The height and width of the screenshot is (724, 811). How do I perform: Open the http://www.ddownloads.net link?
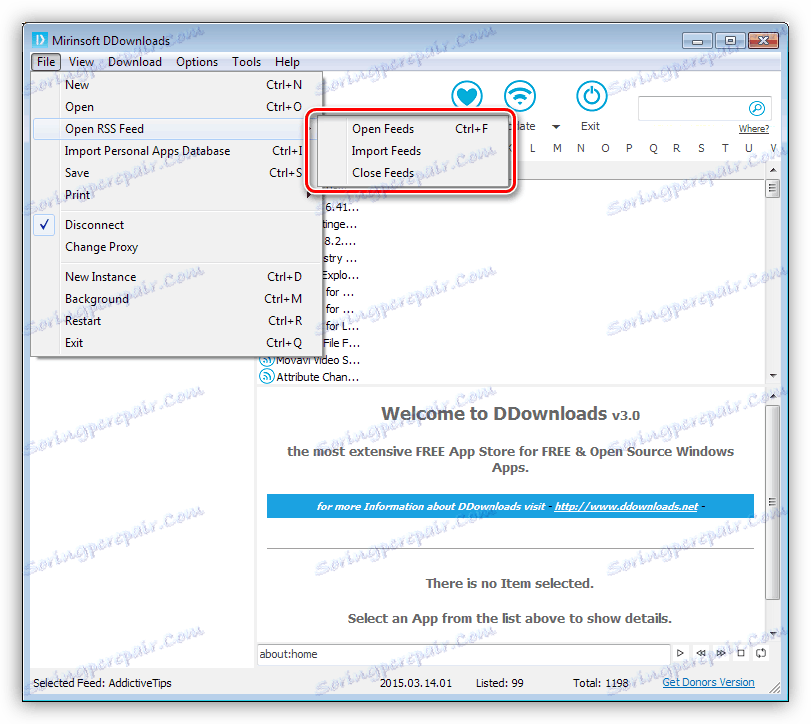[626, 506]
